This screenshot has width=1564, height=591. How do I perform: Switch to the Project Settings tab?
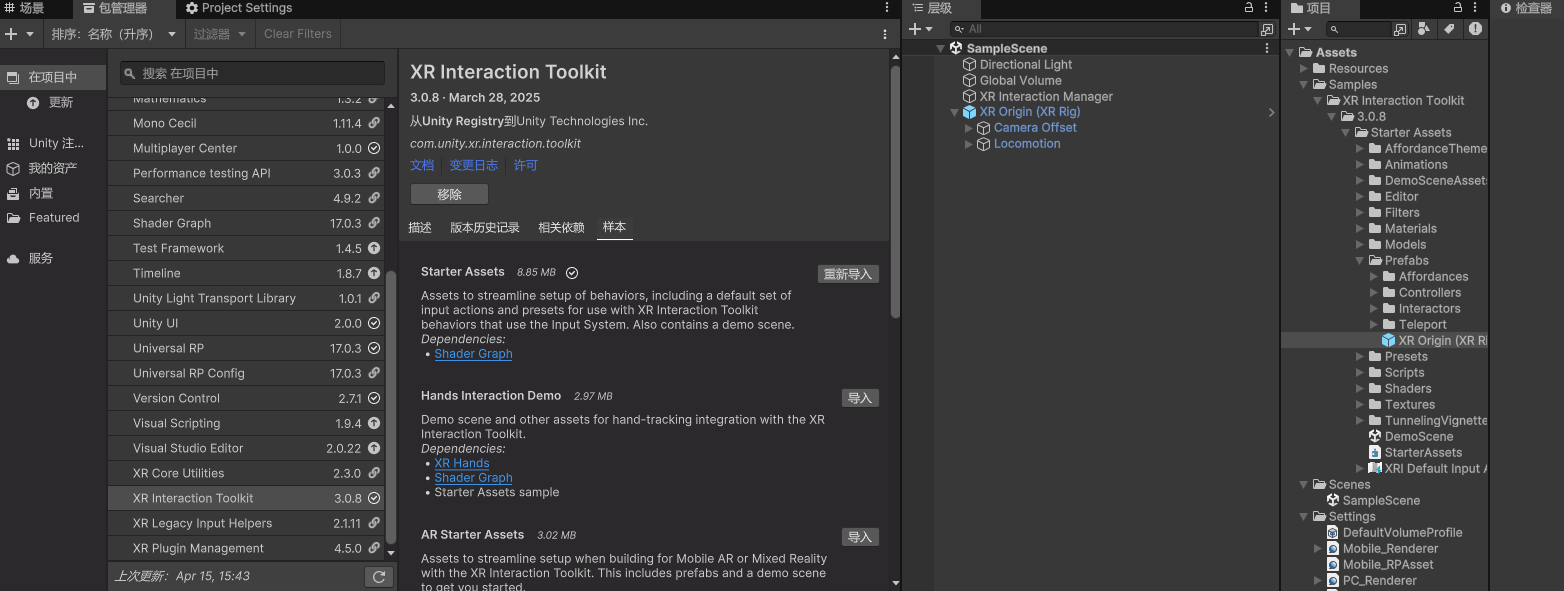[239, 8]
